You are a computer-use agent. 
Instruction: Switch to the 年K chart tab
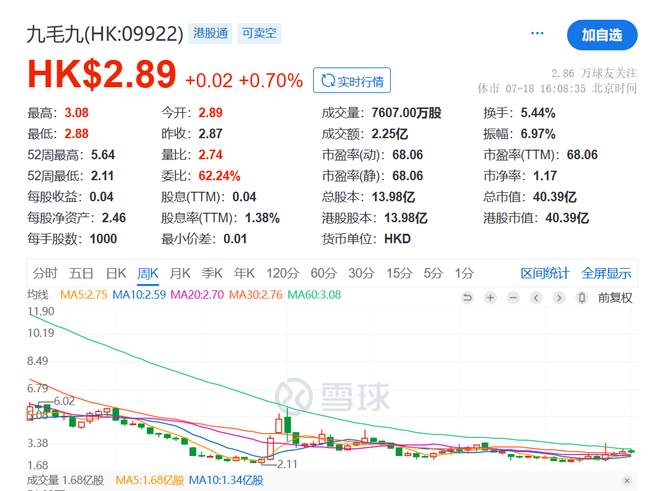[x=245, y=273]
